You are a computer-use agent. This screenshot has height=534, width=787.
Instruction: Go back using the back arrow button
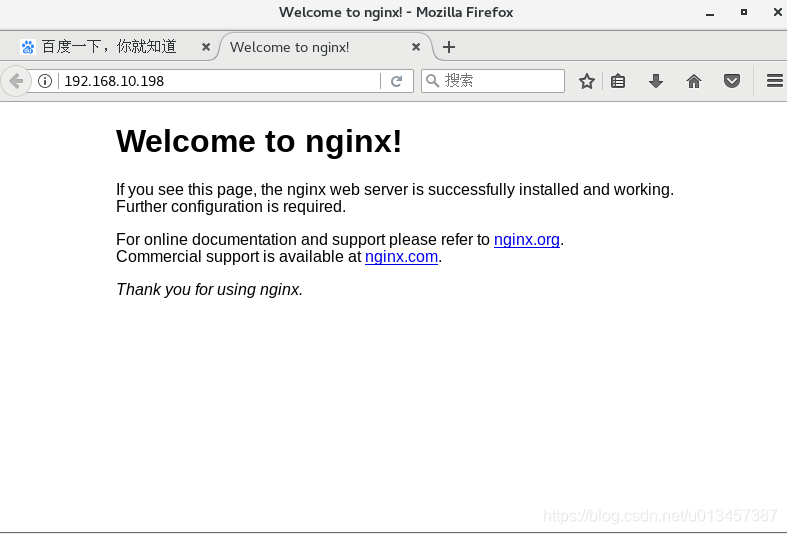click(x=16, y=81)
